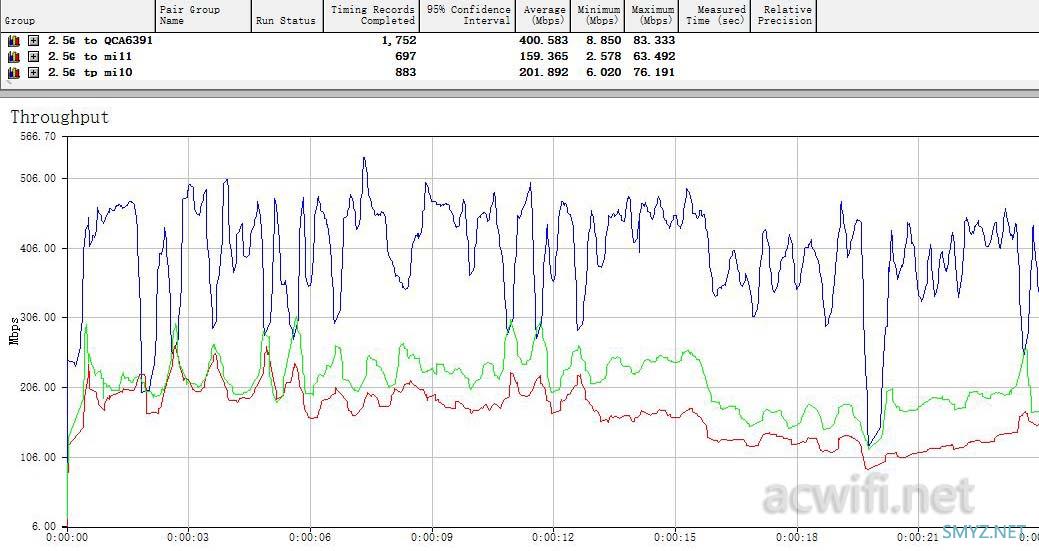
Task: Click the Relative Precision column header
Action: click(x=784, y=16)
